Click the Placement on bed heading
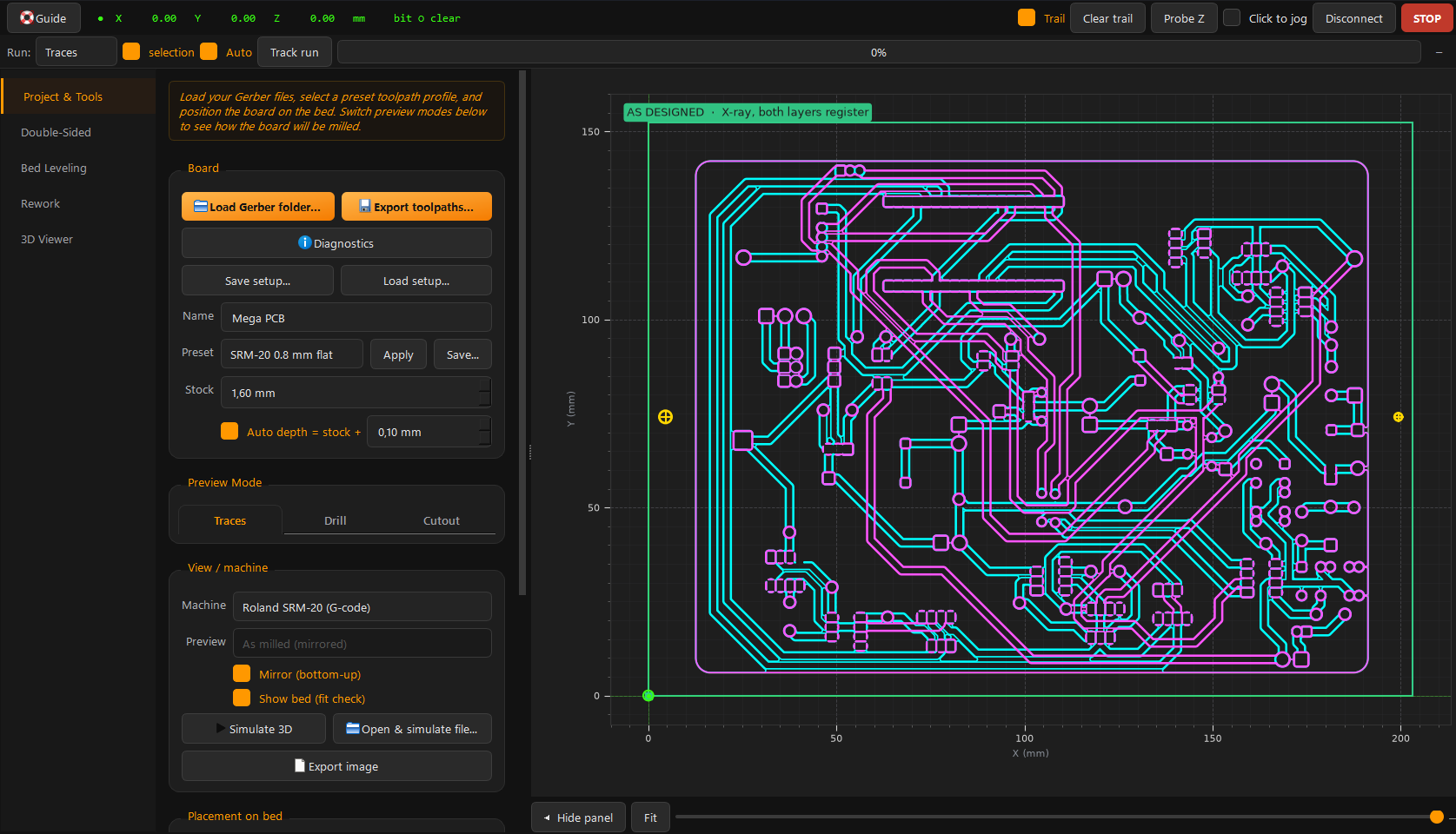 (235, 816)
